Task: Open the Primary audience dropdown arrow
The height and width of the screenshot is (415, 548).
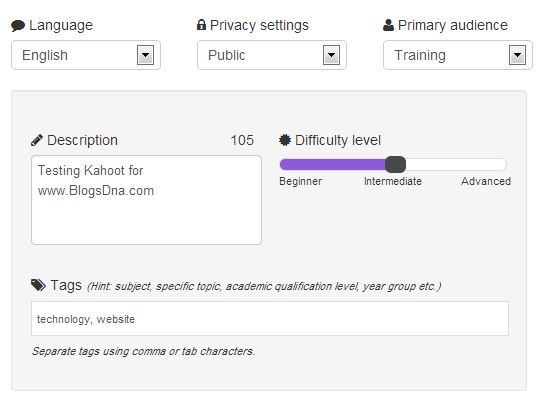Action: [x=517, y=55]
